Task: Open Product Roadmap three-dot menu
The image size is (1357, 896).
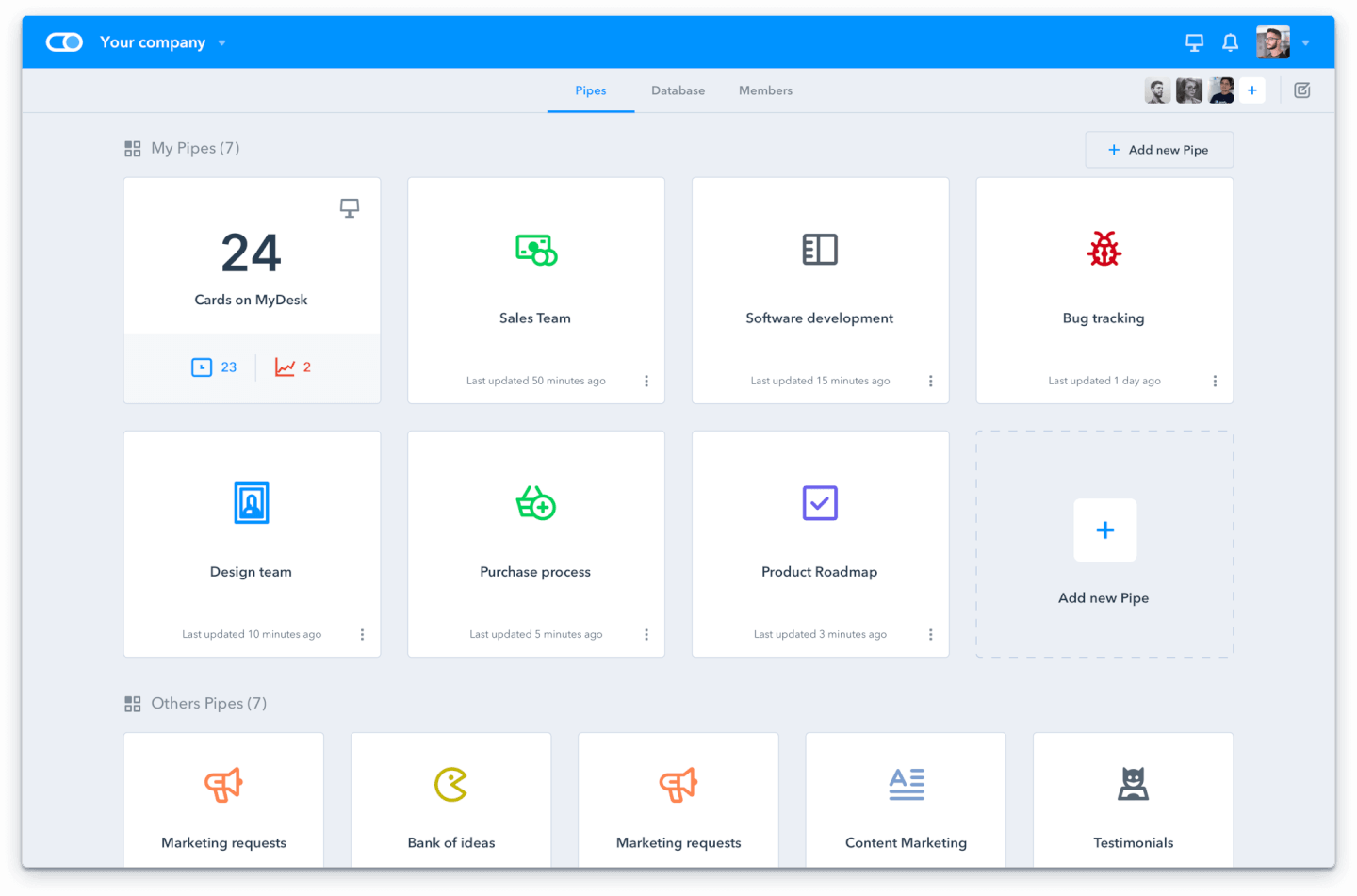Action: pos(930,634)
